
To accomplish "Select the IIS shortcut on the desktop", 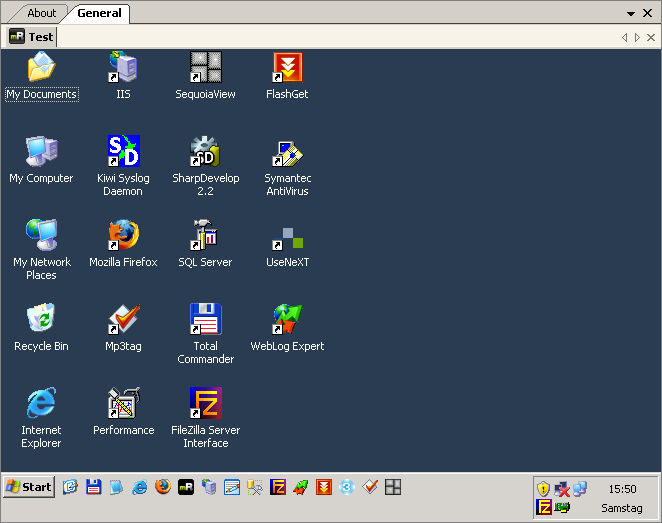I will 123,76.
